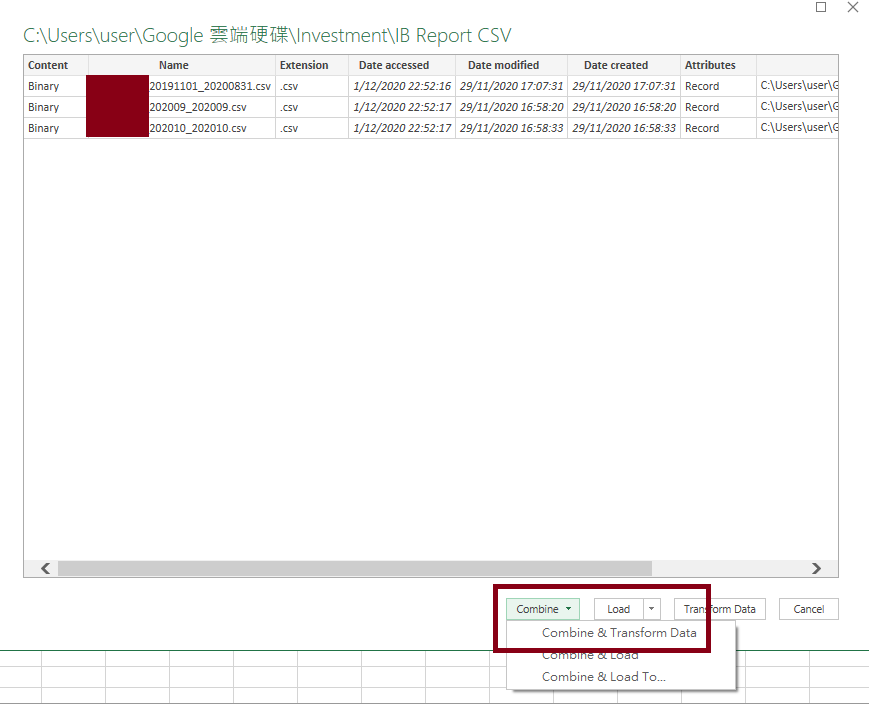Select file 20191101_20200831.csv
Image resolution: width=869 pixels, height=704 pixels.
click(x=210, y=86)
